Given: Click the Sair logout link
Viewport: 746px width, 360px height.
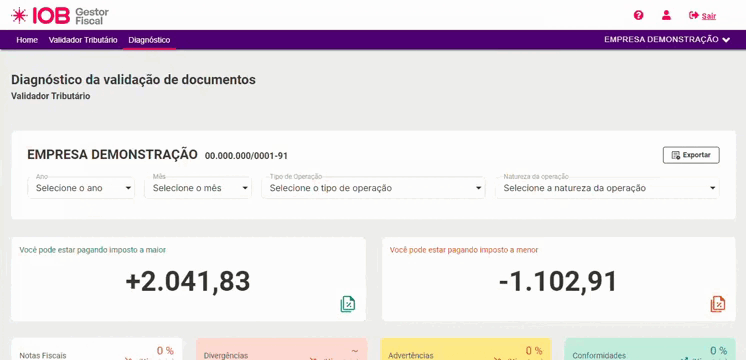Looking at the screenshot, I should point(702,16).
